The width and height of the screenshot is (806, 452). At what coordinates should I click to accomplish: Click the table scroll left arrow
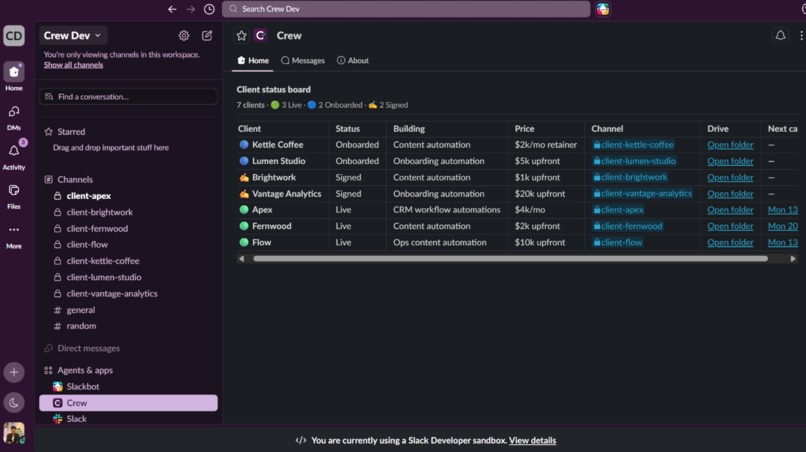click(x=242, y=259)
